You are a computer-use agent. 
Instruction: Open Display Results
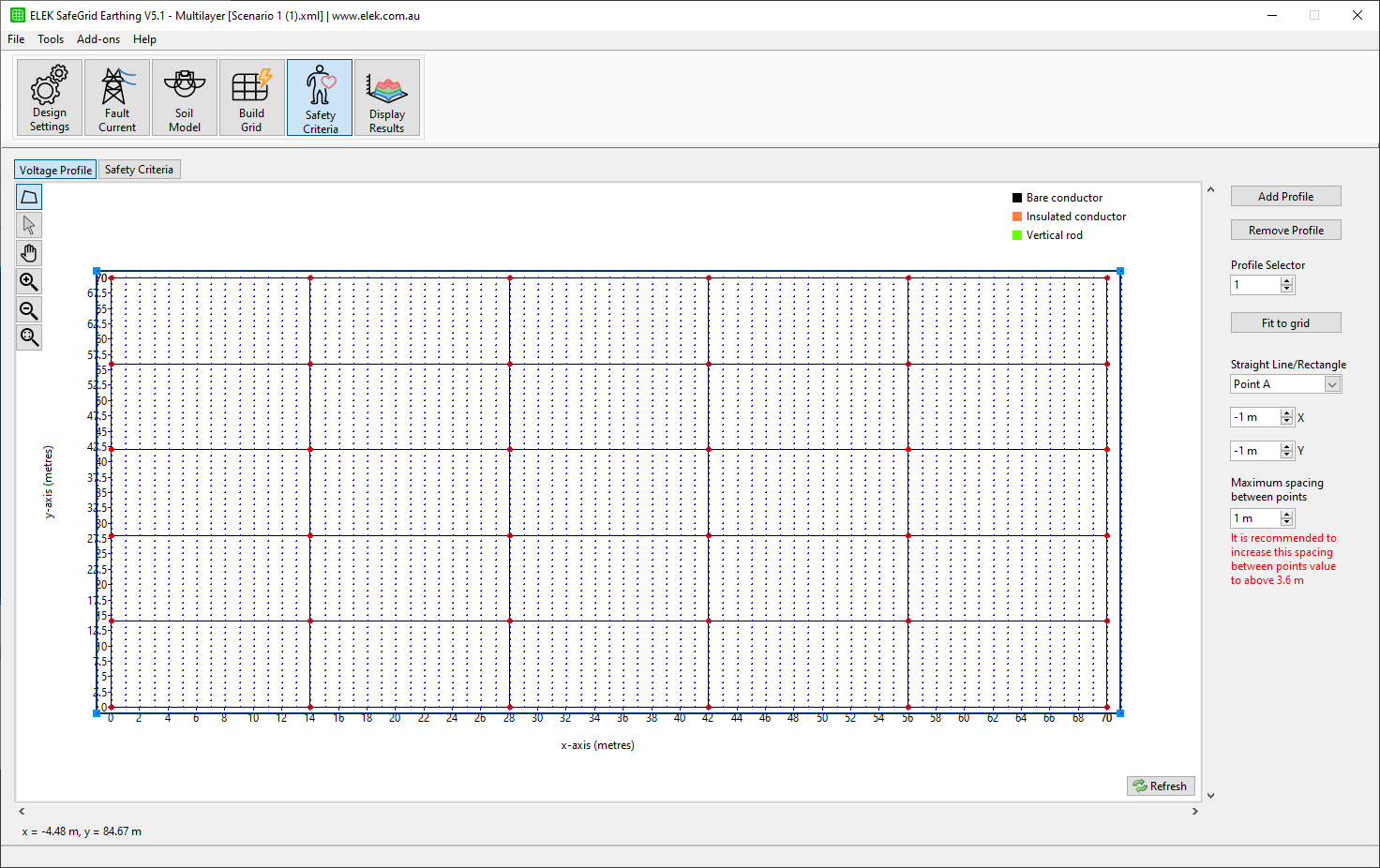click(387, 97)
